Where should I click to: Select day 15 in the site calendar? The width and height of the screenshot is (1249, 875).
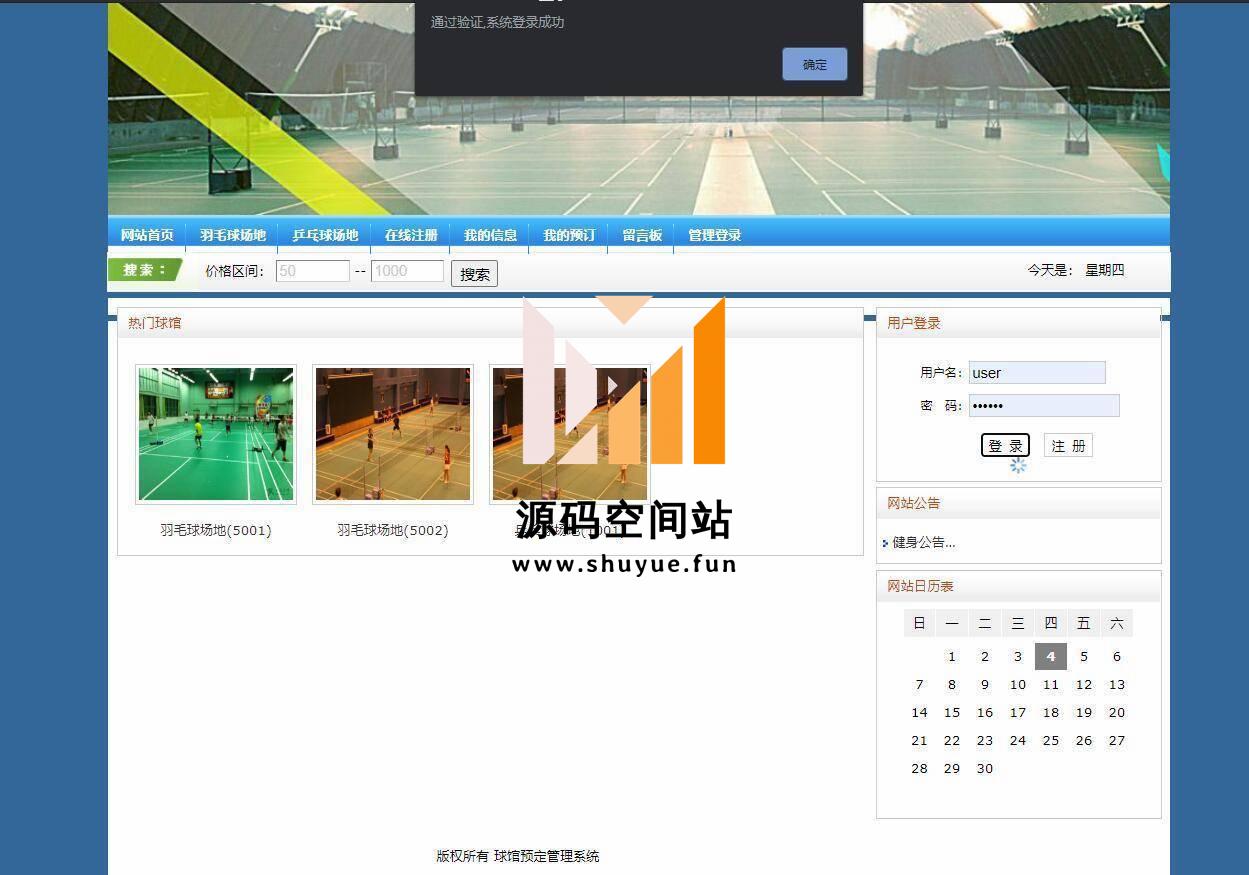pyautogui.click(x=952, y=713)
